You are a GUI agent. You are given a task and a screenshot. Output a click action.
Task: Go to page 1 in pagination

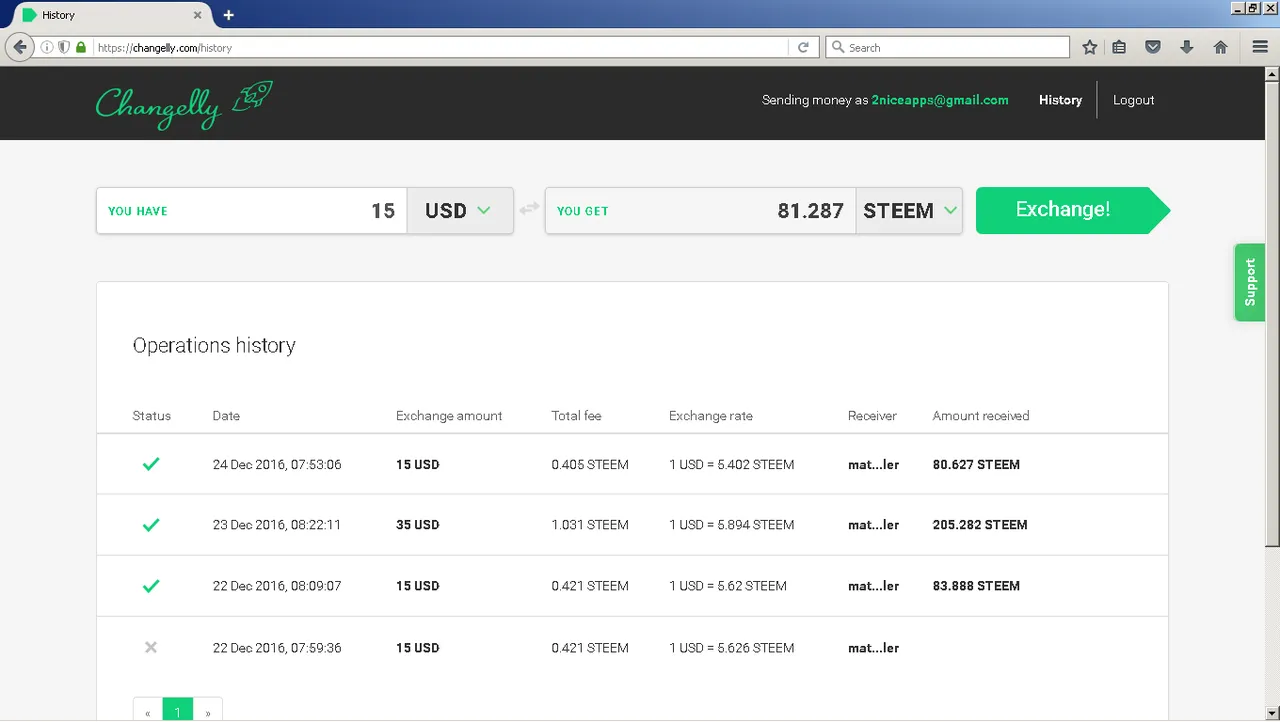pyautogui.click(x=177, y=711)
